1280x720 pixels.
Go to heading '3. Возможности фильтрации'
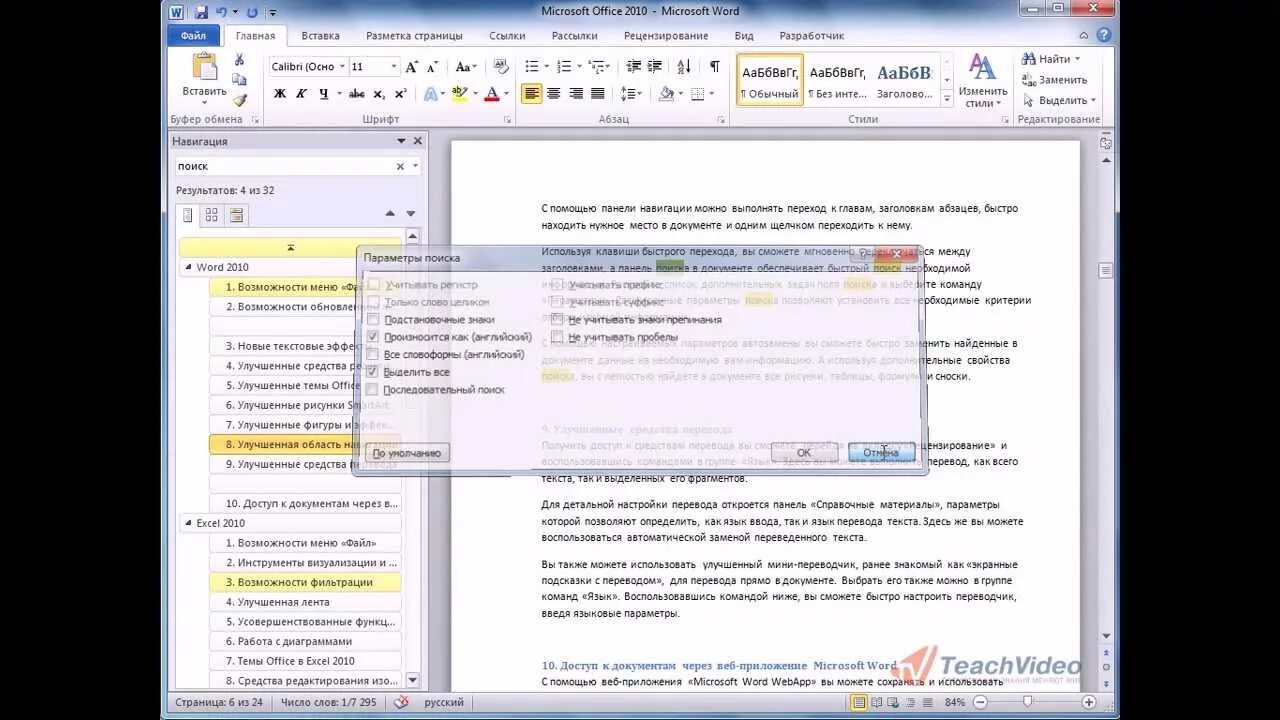(305, 582)
